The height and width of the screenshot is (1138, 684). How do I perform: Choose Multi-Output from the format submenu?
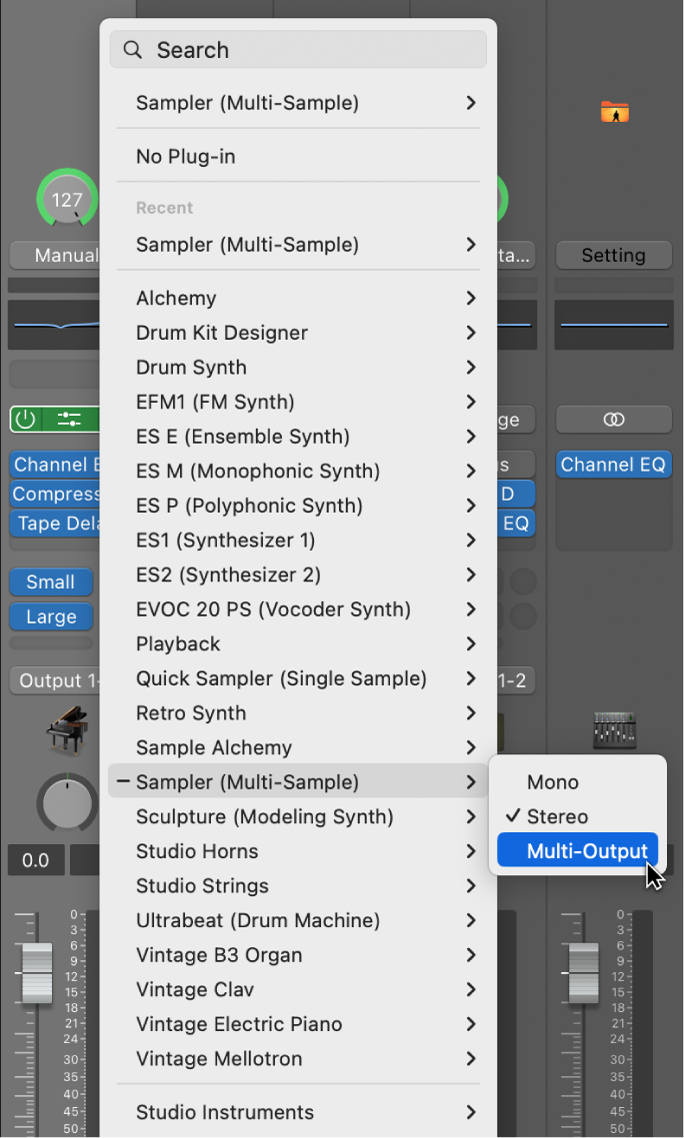577,851
